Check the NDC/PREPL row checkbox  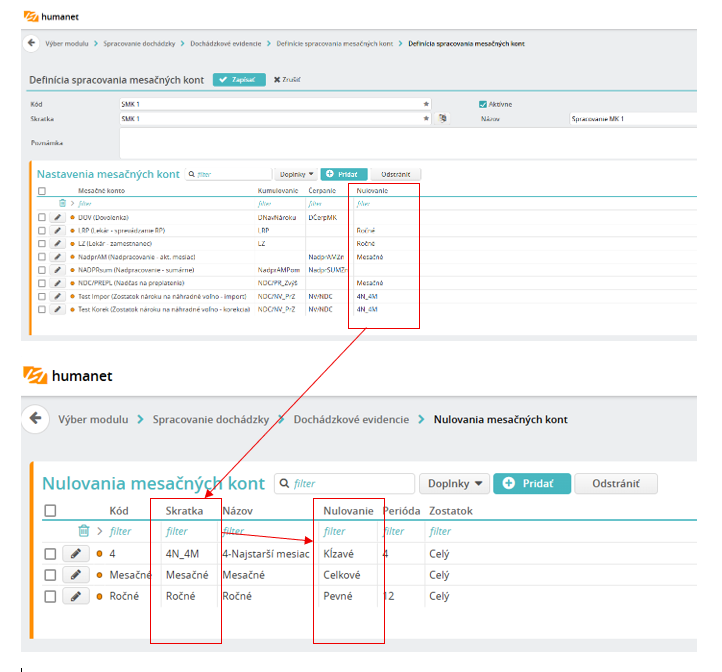[x=42, y=283]
